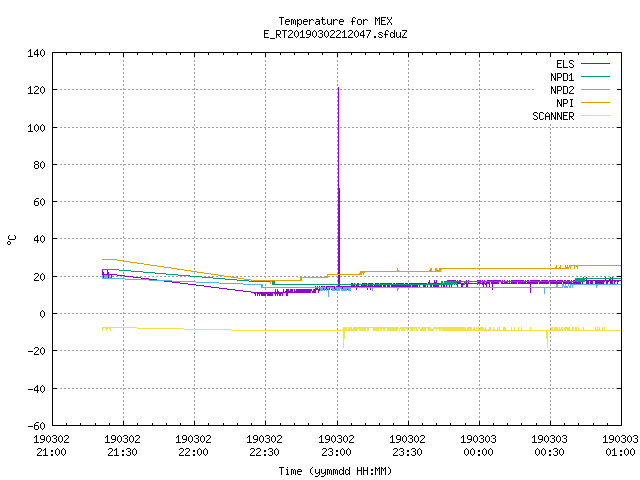The image size is (640, 480).
Task: Click the NPD1 legend label
Action: click(x=562, y=77)
